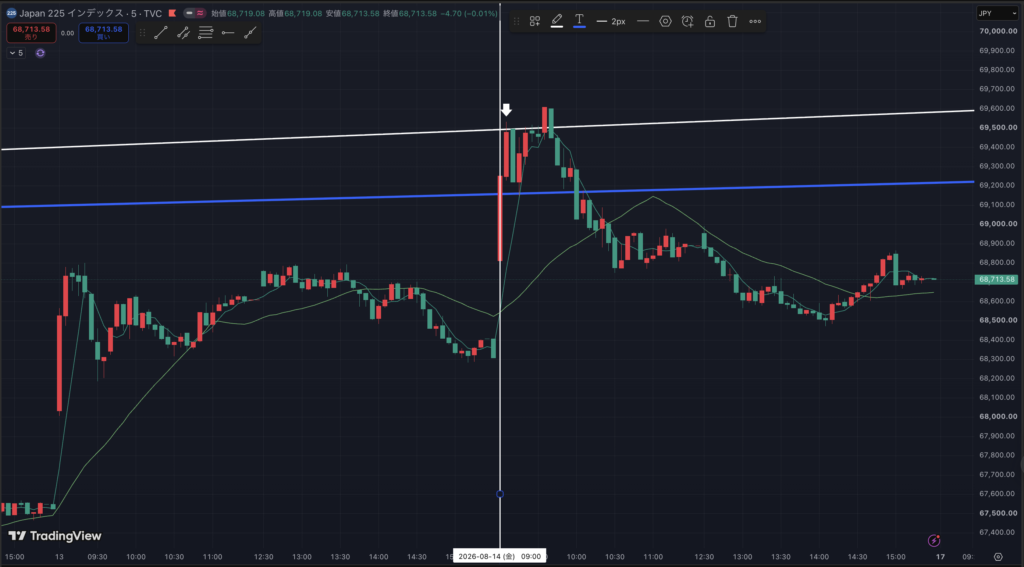The width and height of the screenshot is (1024, 567).
Task: Add alert with the alarm clock icon
Action: 687,22
